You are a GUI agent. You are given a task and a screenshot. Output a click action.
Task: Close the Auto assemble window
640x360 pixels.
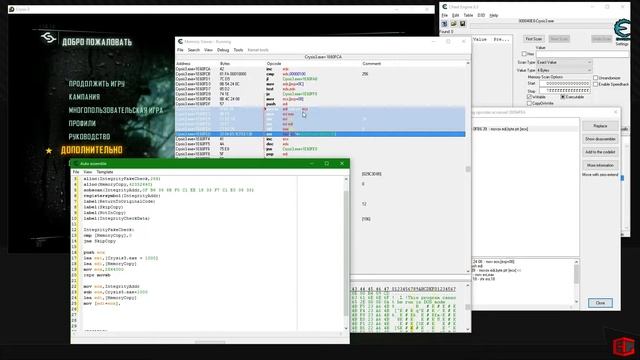tap(342, 163)
